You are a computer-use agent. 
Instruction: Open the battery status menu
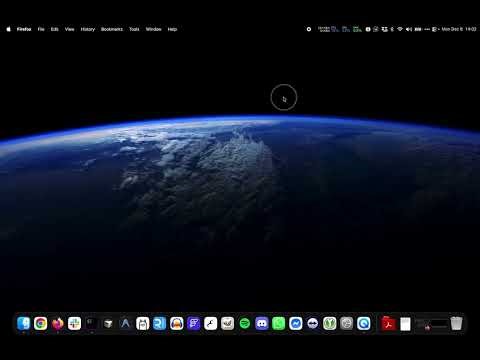click(418, 29)
